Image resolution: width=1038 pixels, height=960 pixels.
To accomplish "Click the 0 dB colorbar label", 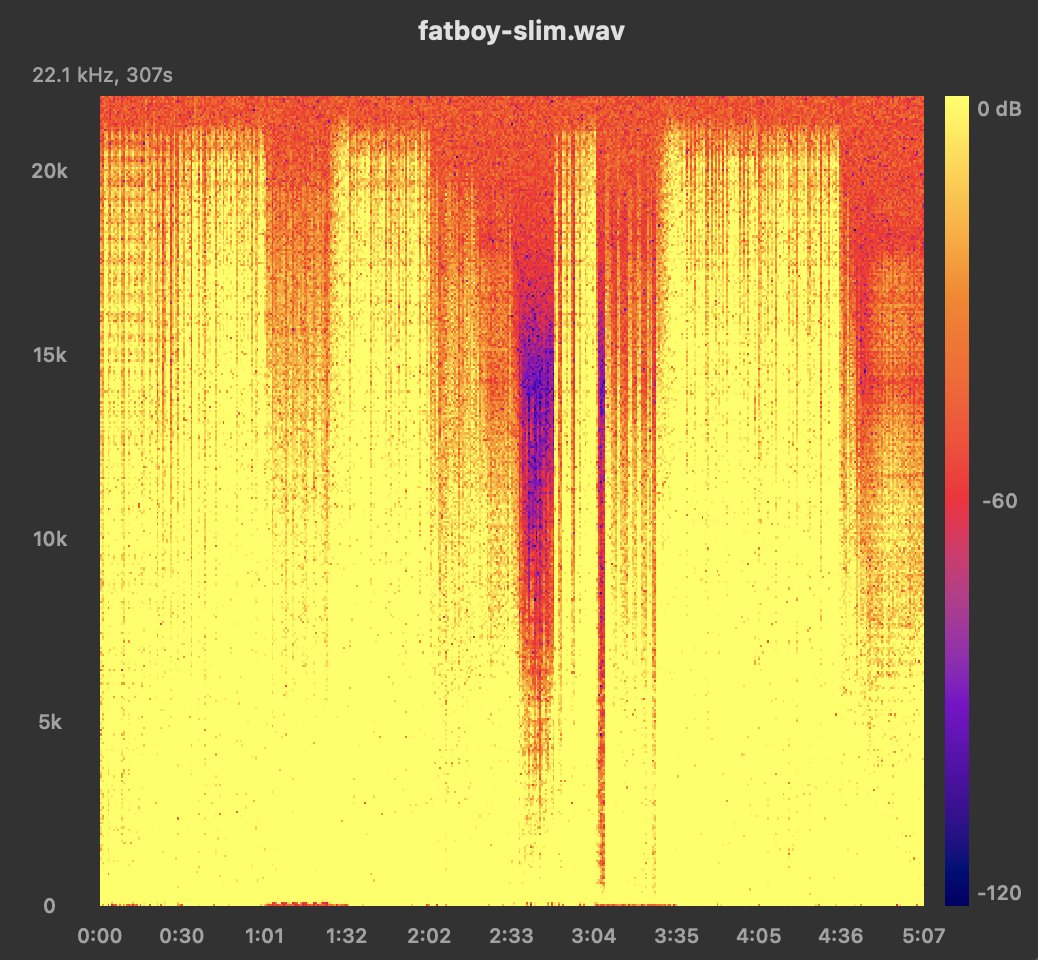I will click(1000, 109).
